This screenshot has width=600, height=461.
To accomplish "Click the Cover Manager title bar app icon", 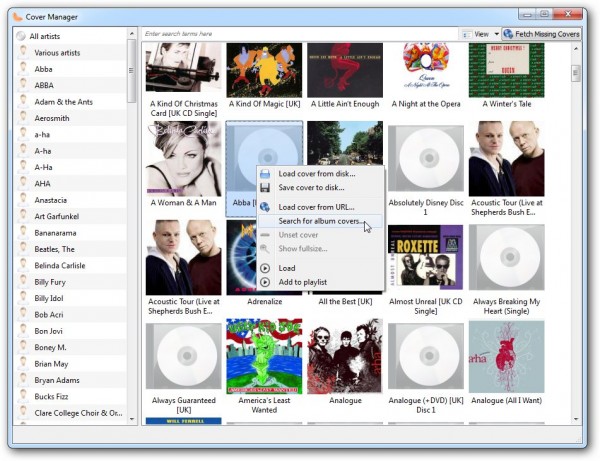I will tap(17, 16).
